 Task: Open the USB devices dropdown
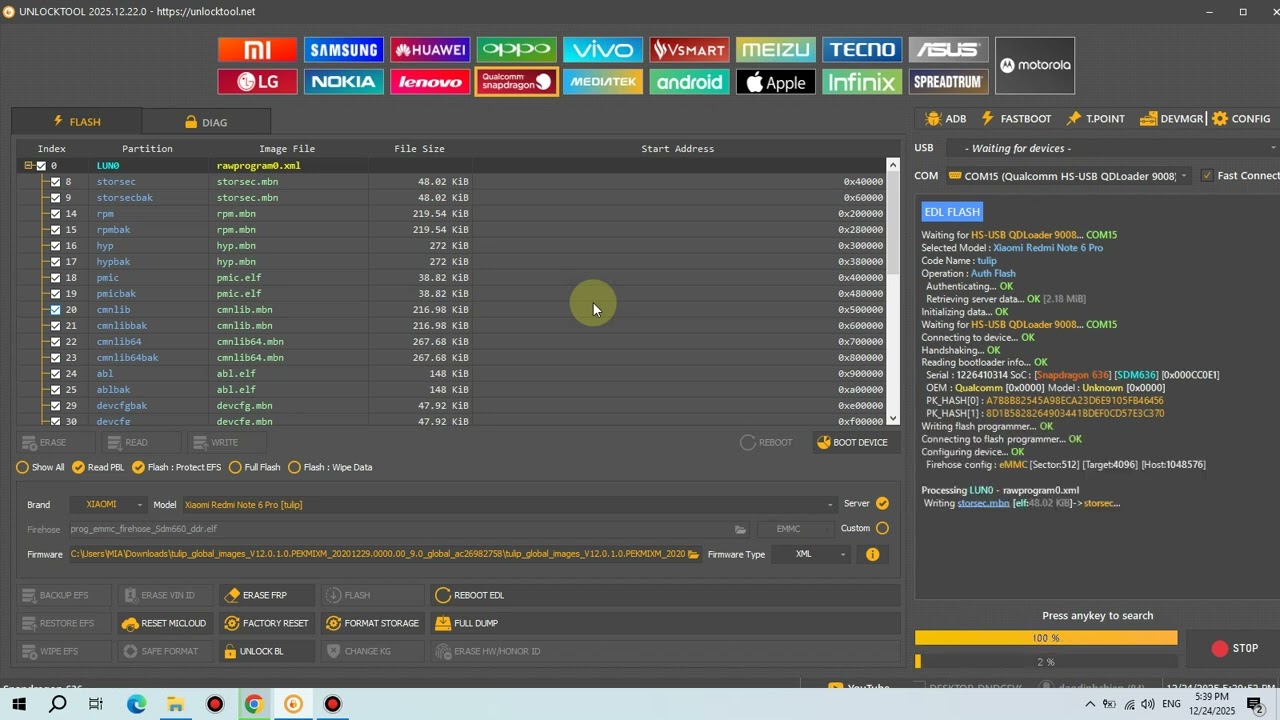[x=1112, y=148]
